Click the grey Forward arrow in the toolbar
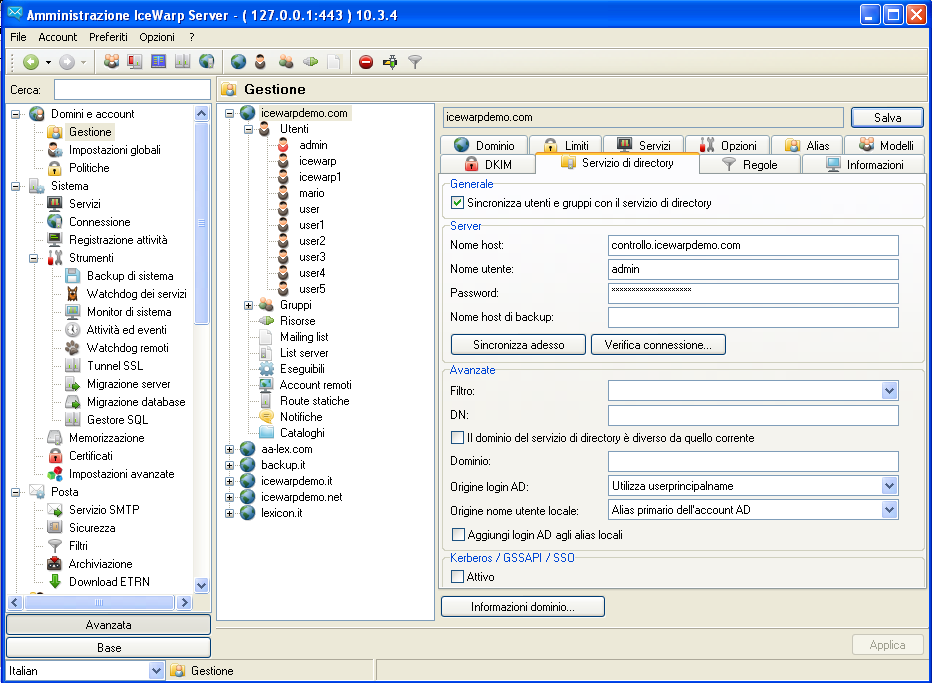Image resolution: width=932 pixels, height=683 pixels. click(x=67, y=62)
